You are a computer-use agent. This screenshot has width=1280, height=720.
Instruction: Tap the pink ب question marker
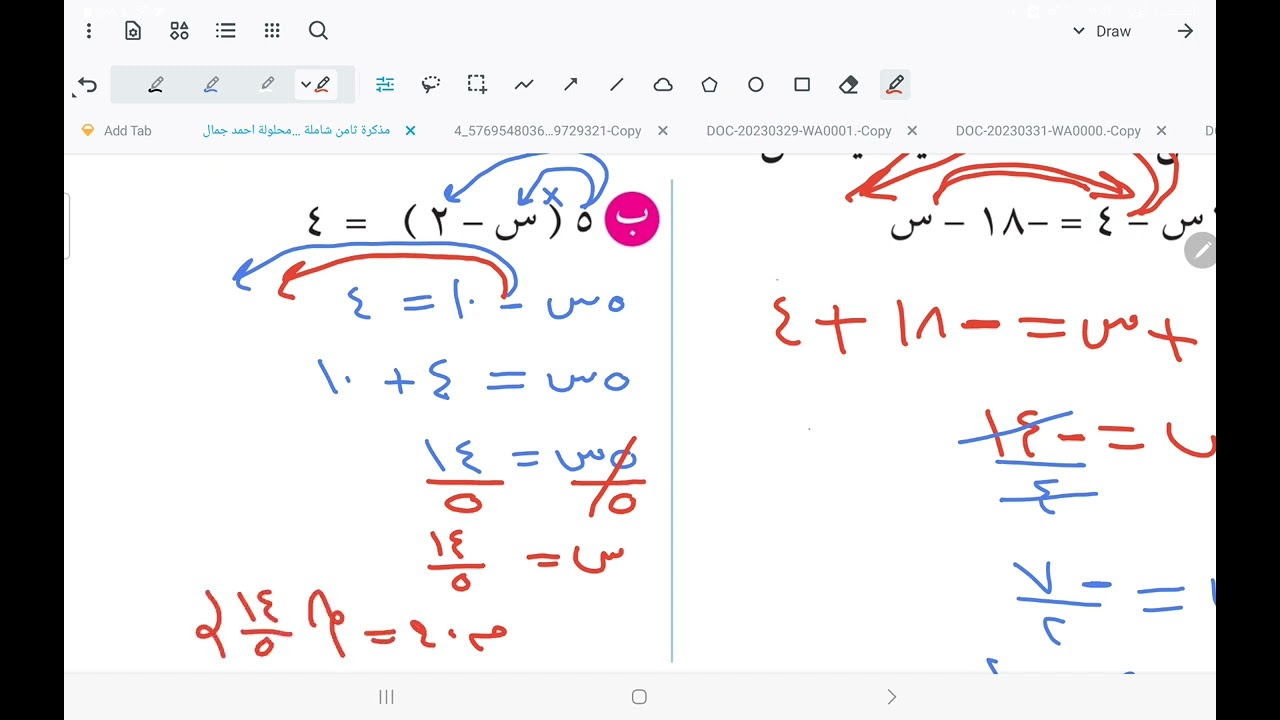[x=632, y=219]
